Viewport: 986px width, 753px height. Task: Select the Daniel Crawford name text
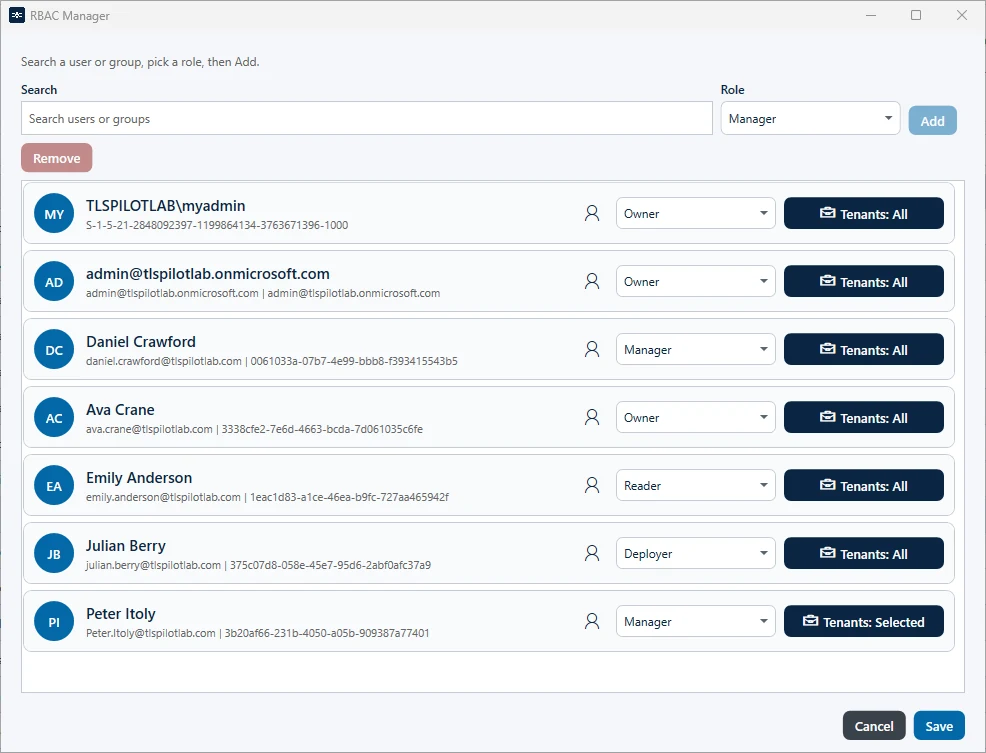pos(141,342)
